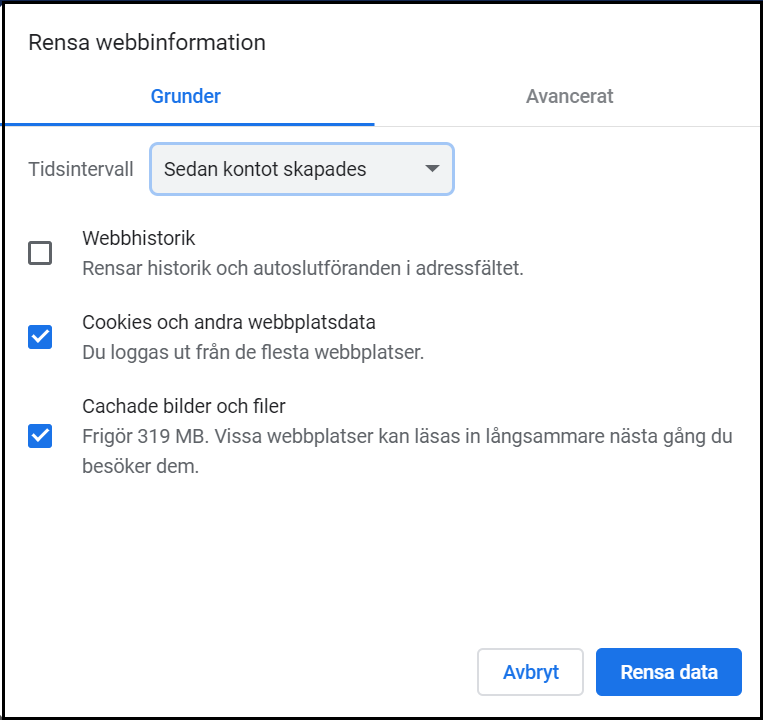Click the 'Cookies och andra webbplatsdata' label
The image size is (763, 720).
228,323
